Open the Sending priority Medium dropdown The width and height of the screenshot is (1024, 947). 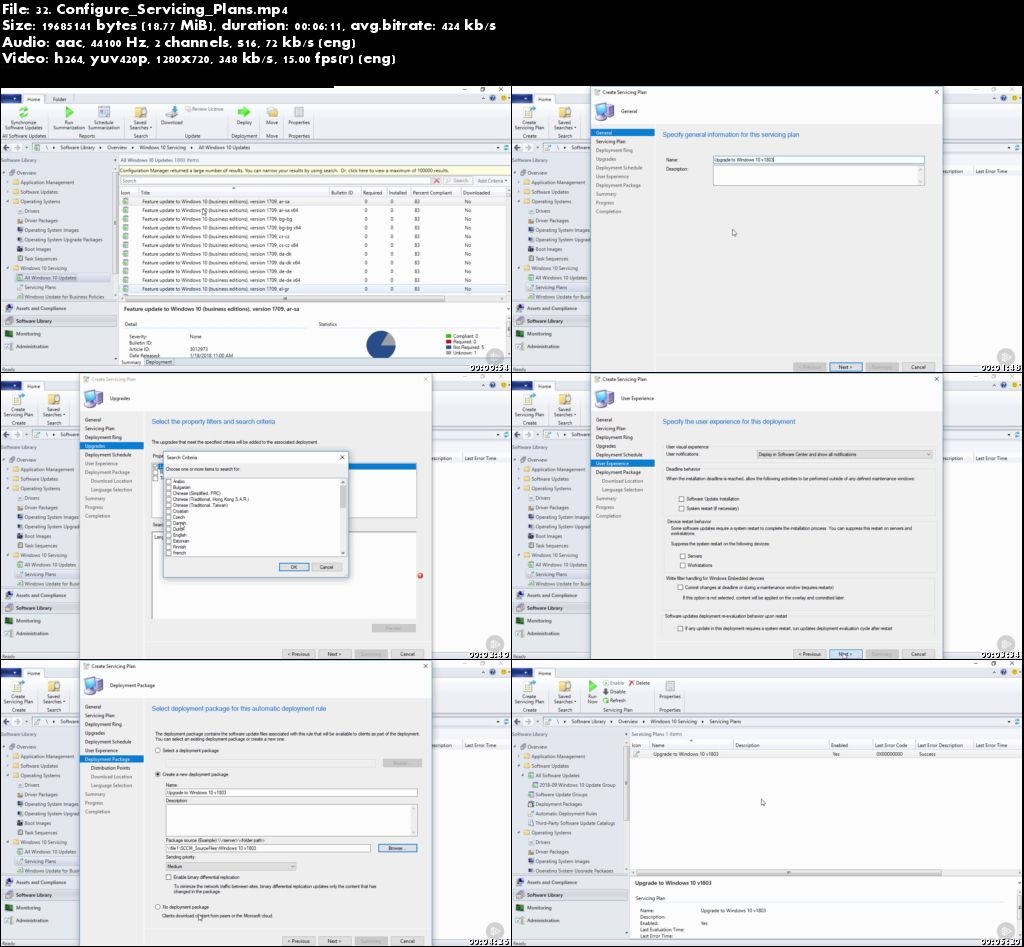point(231,866)
